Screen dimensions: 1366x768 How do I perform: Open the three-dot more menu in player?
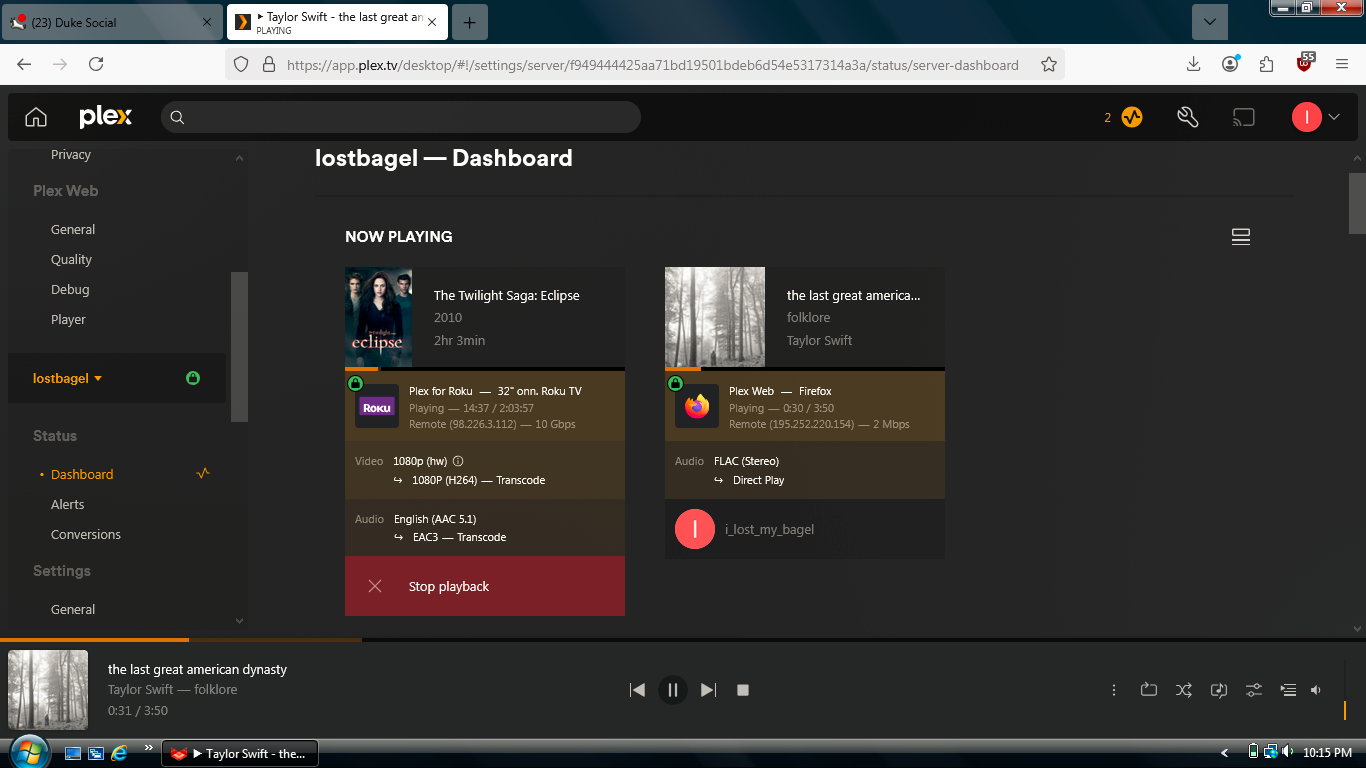point(1114,690)
